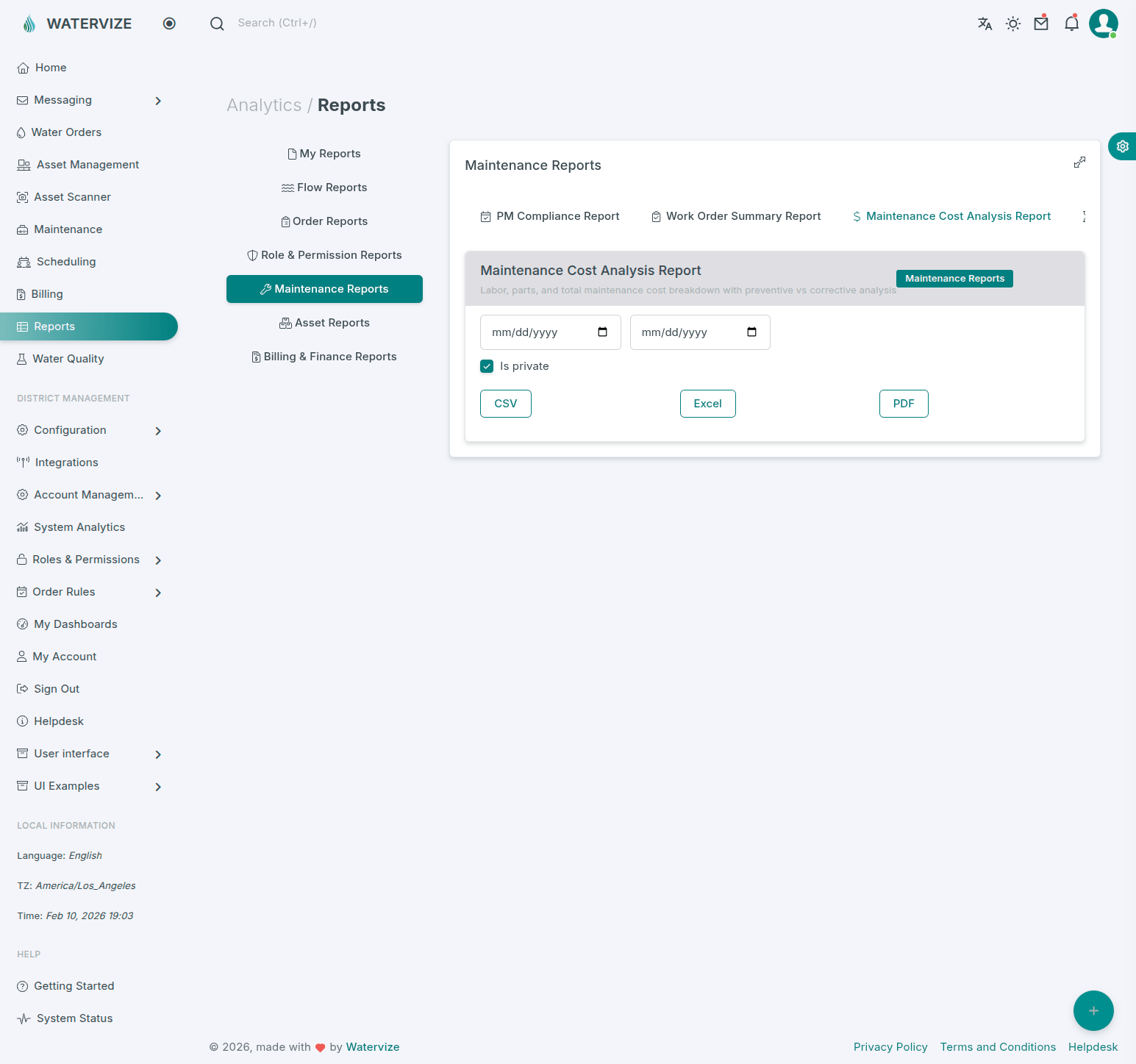
Task: Uncheck the Is private checkbox
Action: pyautogui.click(x=487, y=366)
